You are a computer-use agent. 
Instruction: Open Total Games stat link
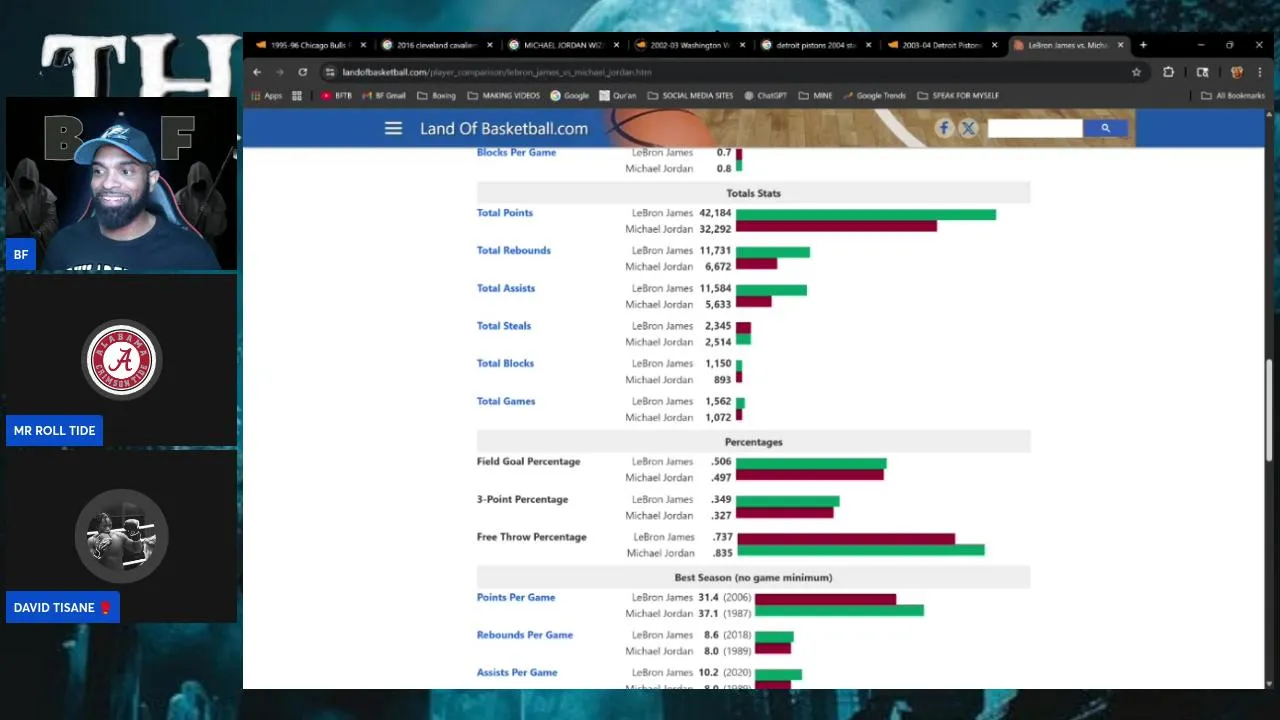[x=506, y=401]
